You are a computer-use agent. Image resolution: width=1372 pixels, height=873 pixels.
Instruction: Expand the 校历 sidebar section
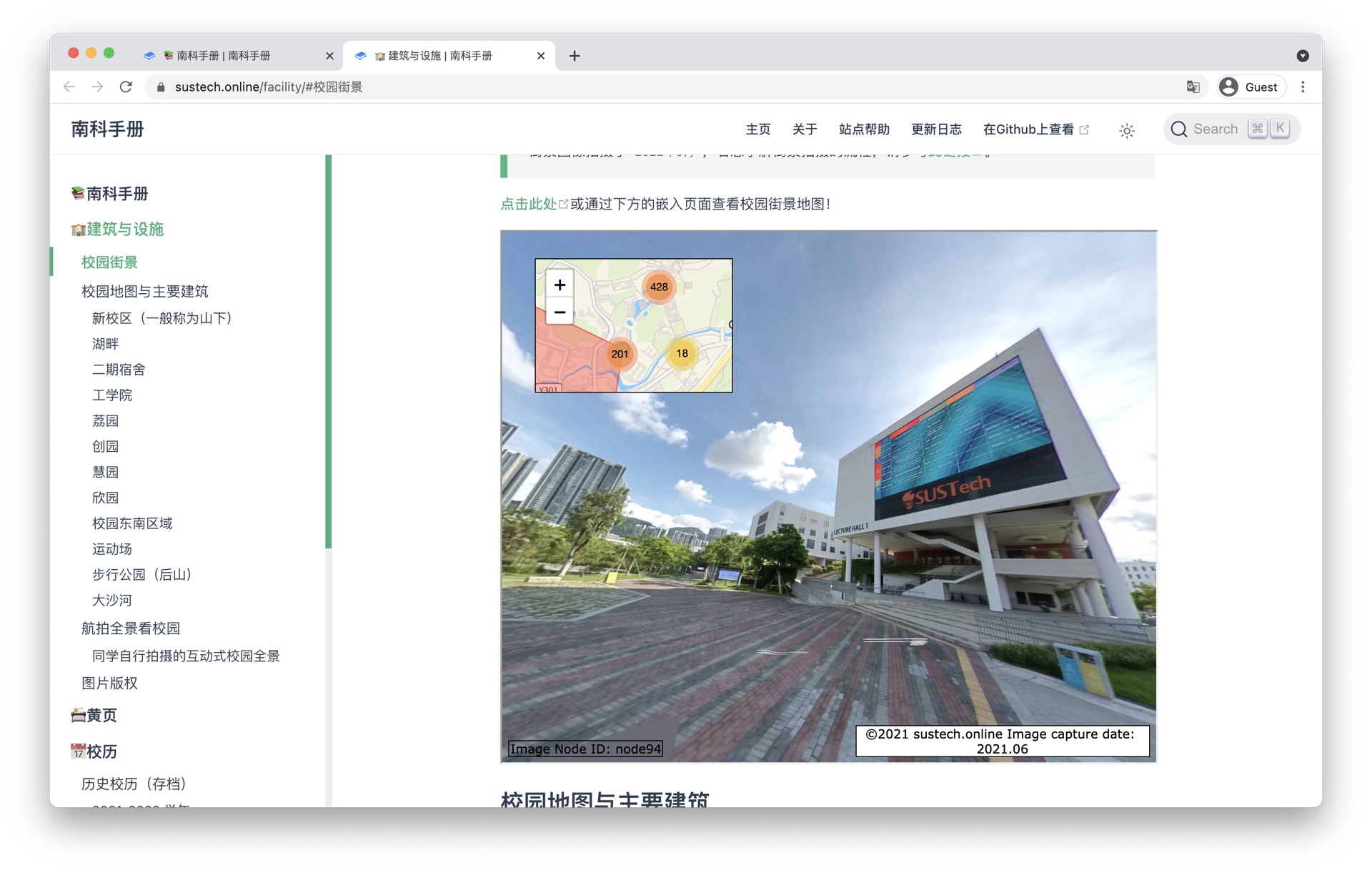(101, 751)
